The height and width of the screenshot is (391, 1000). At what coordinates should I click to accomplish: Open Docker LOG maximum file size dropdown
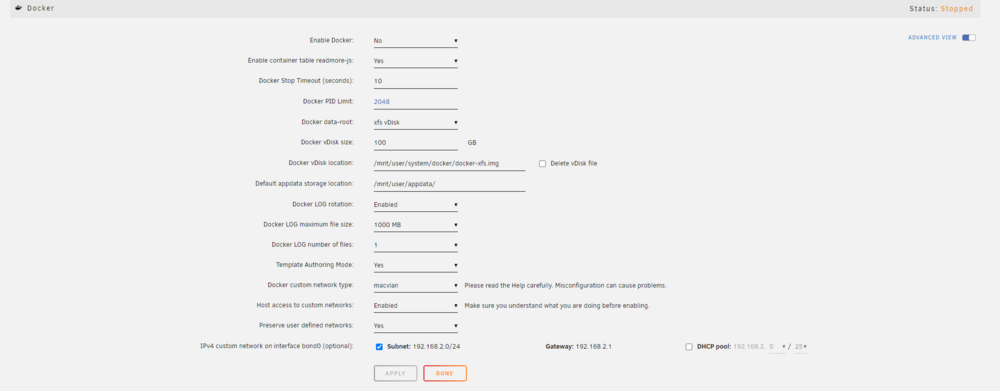click(x=416, y=225)
